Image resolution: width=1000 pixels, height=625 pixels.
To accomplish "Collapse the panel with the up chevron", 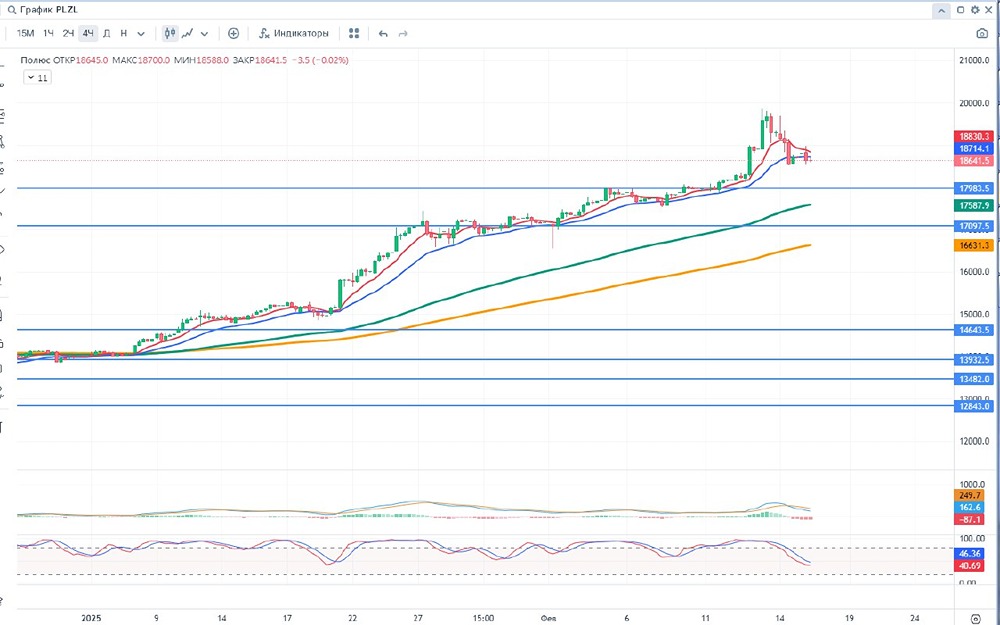I will coord(941,10).
